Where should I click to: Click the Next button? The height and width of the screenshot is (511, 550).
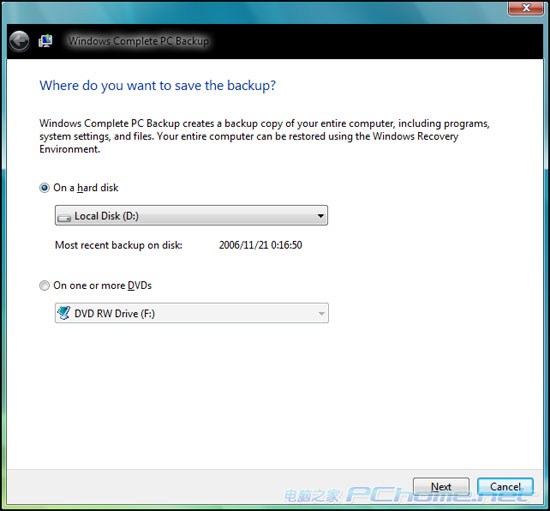[x=441, y=487]
